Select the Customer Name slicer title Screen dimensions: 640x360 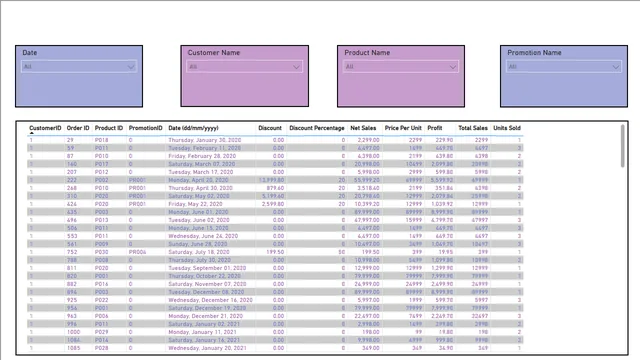pos(213,53)
